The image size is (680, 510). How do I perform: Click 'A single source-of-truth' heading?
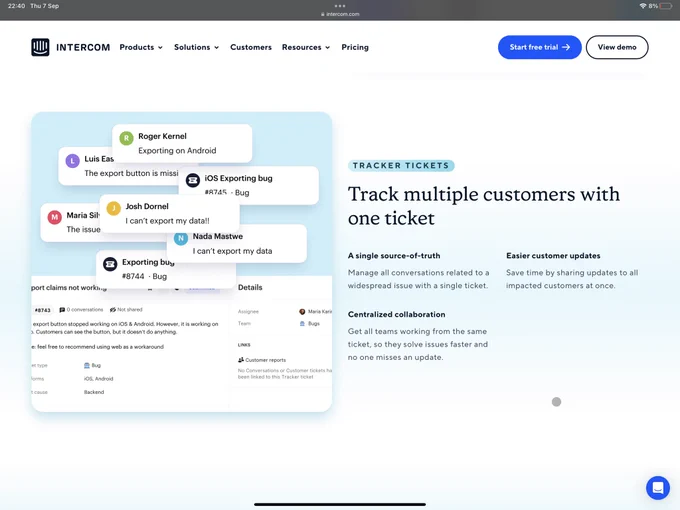(394, 256)
